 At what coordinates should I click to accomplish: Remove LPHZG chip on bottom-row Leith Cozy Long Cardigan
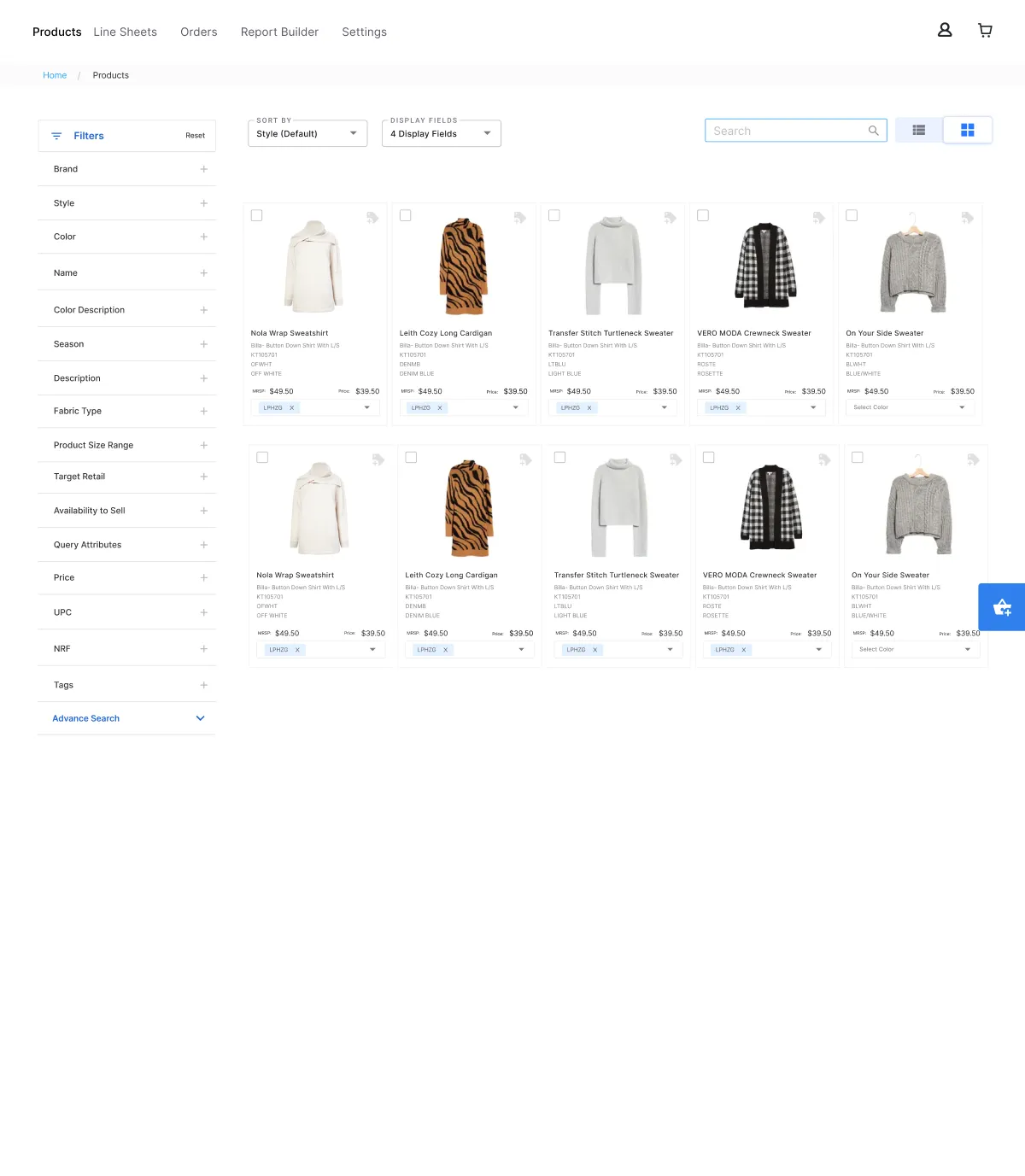(x=445, y=650)
